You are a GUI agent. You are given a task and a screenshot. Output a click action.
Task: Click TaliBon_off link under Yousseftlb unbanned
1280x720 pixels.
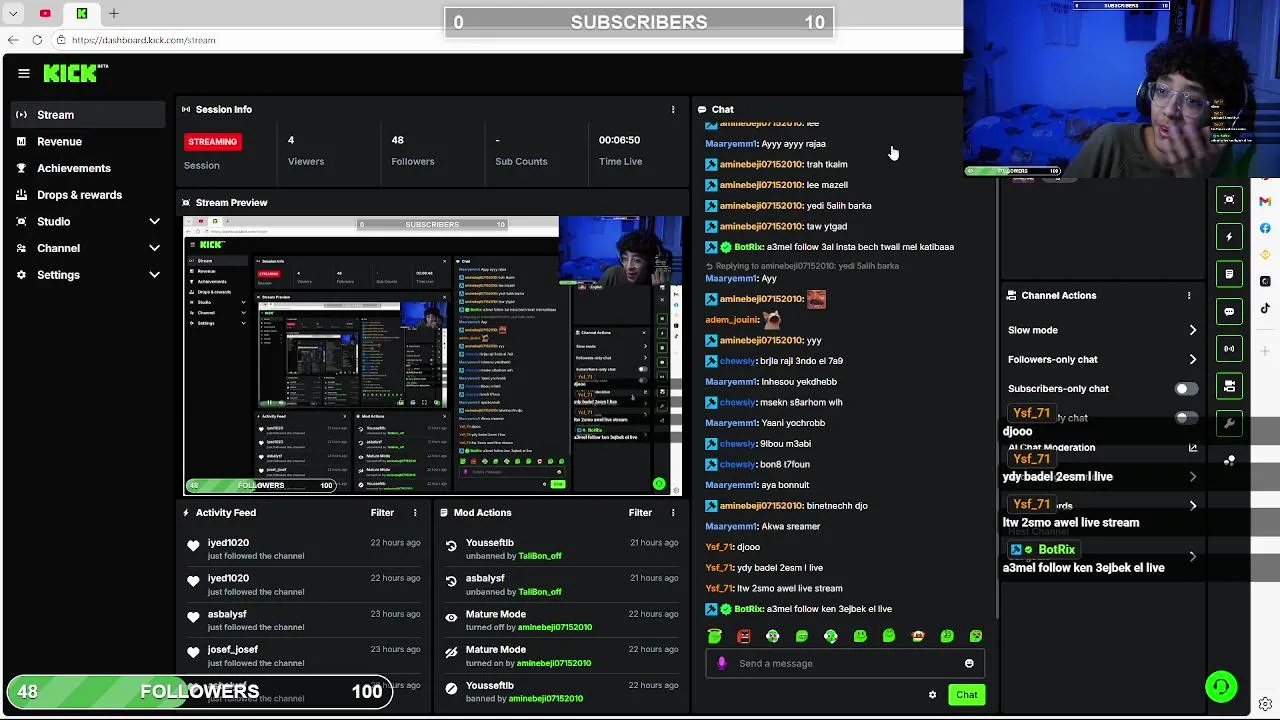coord(540,556)
